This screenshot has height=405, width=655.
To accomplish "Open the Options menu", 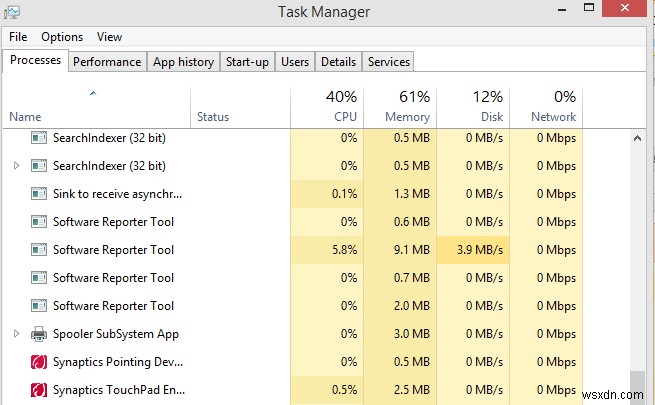I will pyautogui.click(x=62, y=37).
